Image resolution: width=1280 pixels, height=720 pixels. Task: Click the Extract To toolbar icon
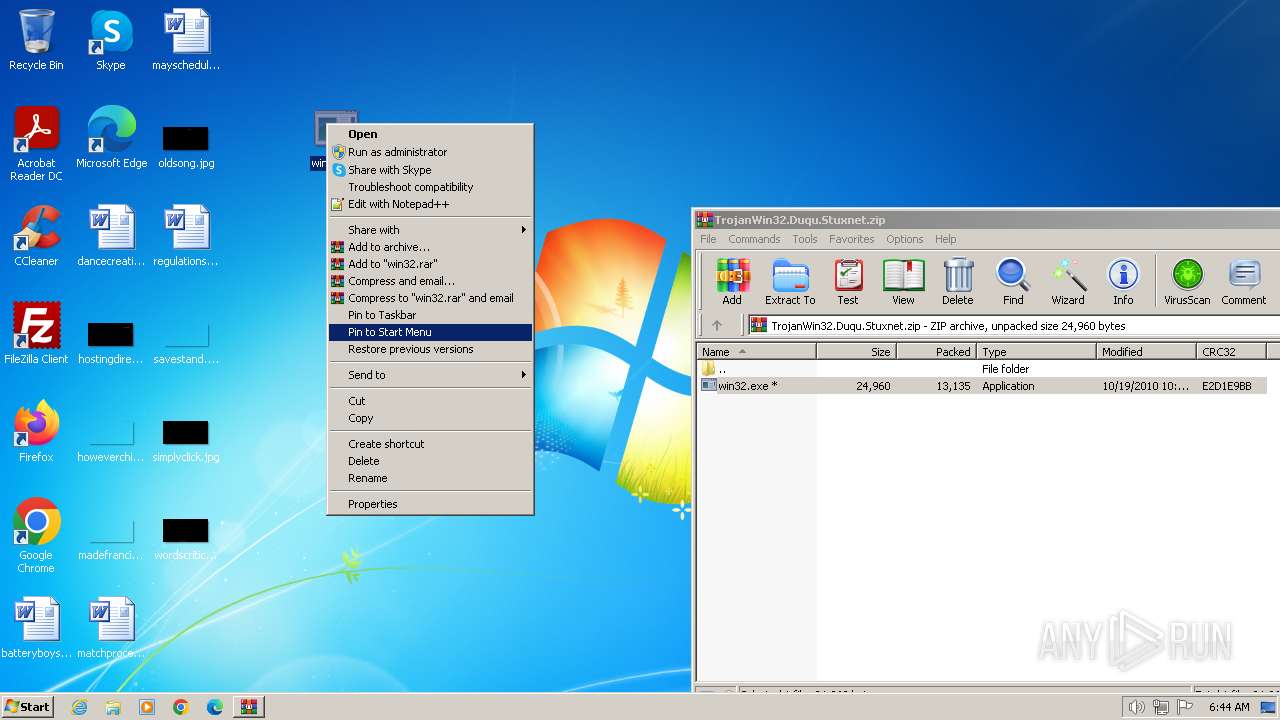[790, 281]
